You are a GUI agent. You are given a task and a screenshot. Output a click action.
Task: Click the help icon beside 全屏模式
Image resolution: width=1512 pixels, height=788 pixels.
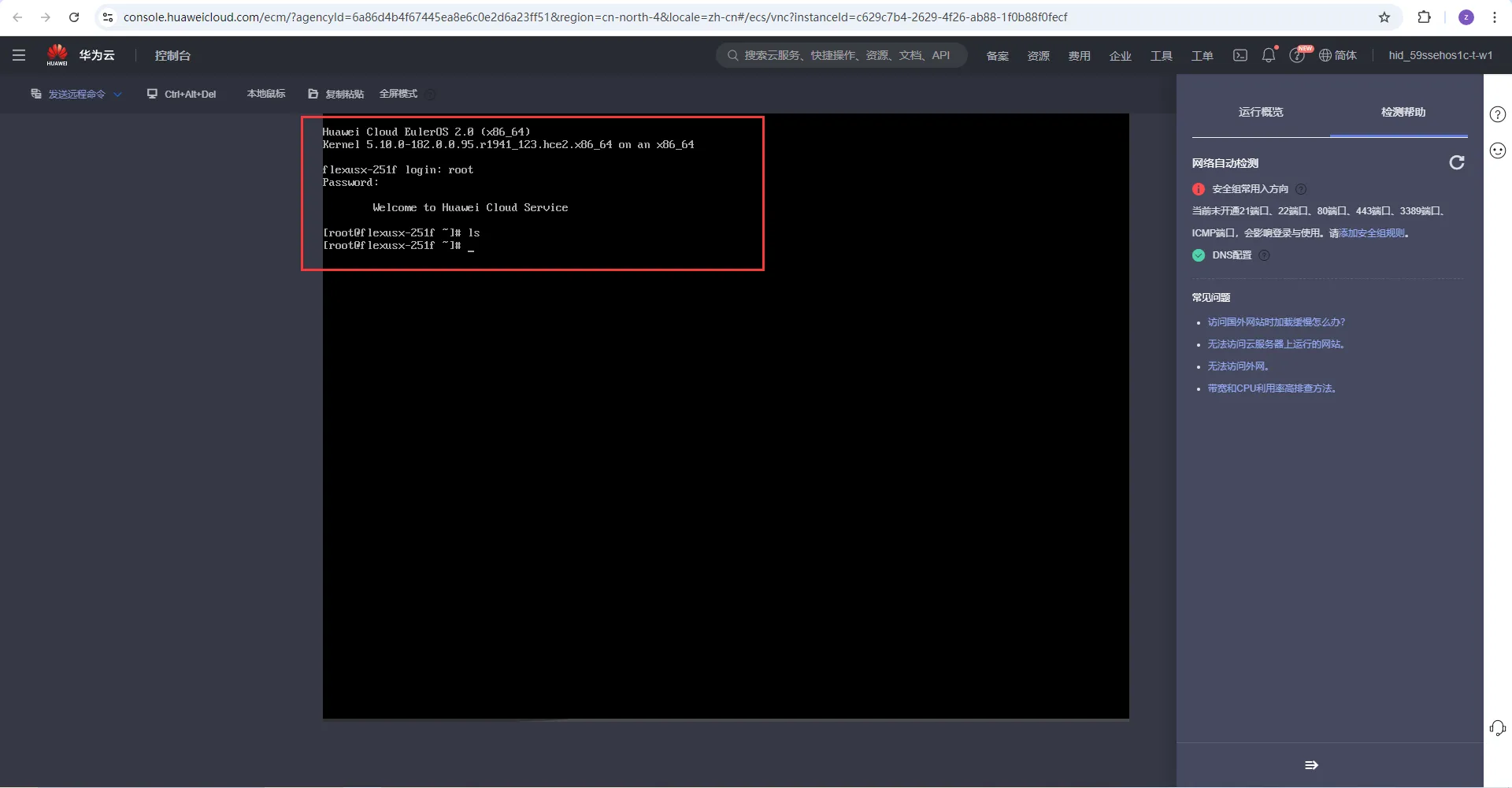(x=431, y=94)
